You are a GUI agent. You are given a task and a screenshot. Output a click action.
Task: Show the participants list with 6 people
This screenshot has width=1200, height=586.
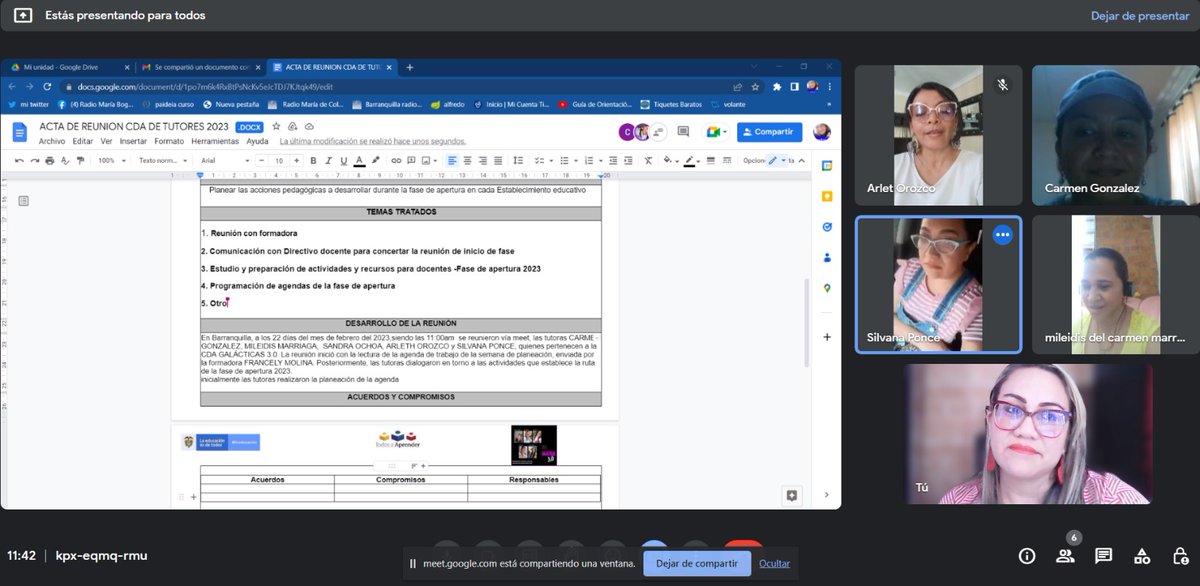[1066, 555]
